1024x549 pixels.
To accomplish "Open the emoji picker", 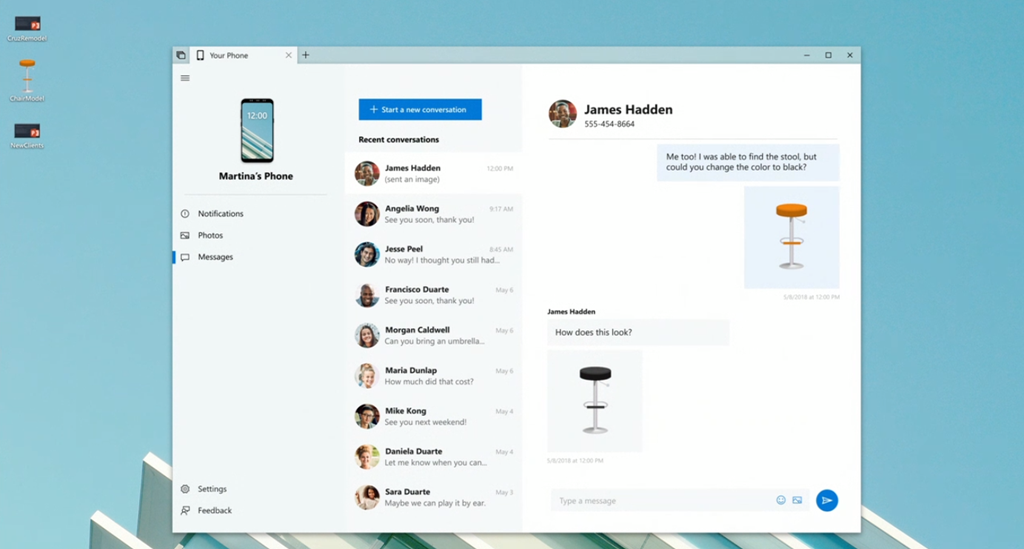I will click(x=780, y=500).
